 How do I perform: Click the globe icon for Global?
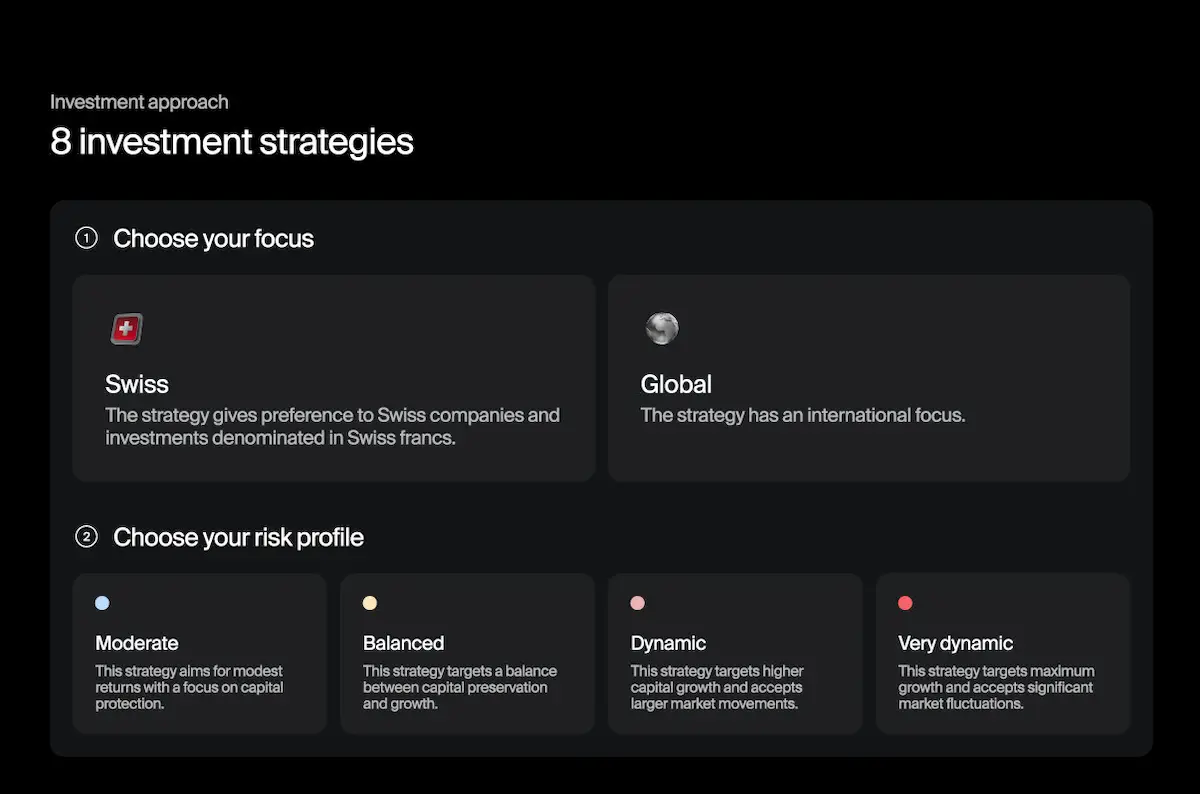pos(661,328)
